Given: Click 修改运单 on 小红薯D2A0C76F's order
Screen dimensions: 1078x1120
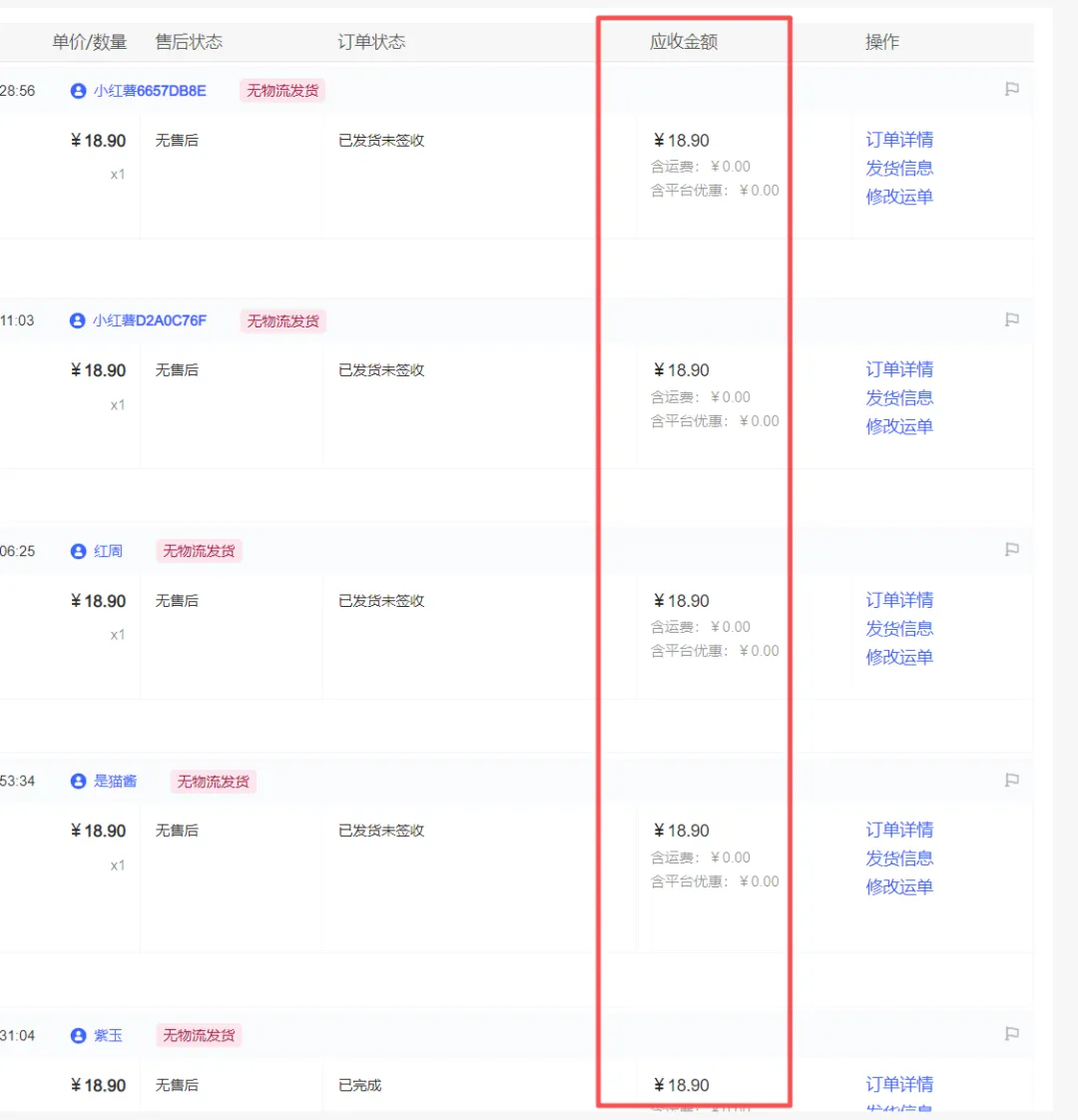Looking at the screenshot, I should point(898,426).
